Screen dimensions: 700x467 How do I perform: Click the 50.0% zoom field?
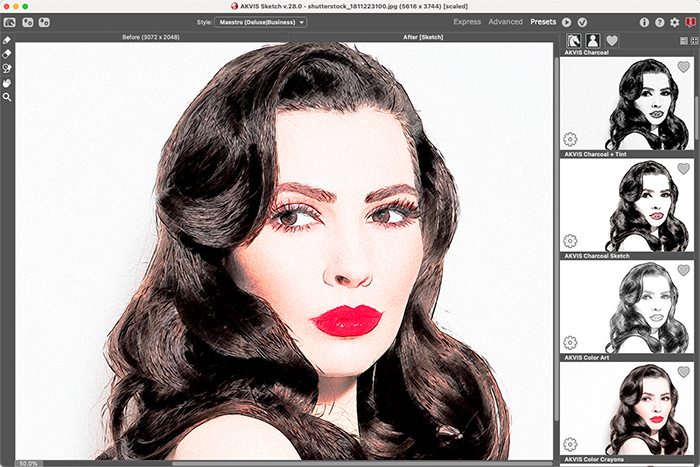[x=29, y=464]
